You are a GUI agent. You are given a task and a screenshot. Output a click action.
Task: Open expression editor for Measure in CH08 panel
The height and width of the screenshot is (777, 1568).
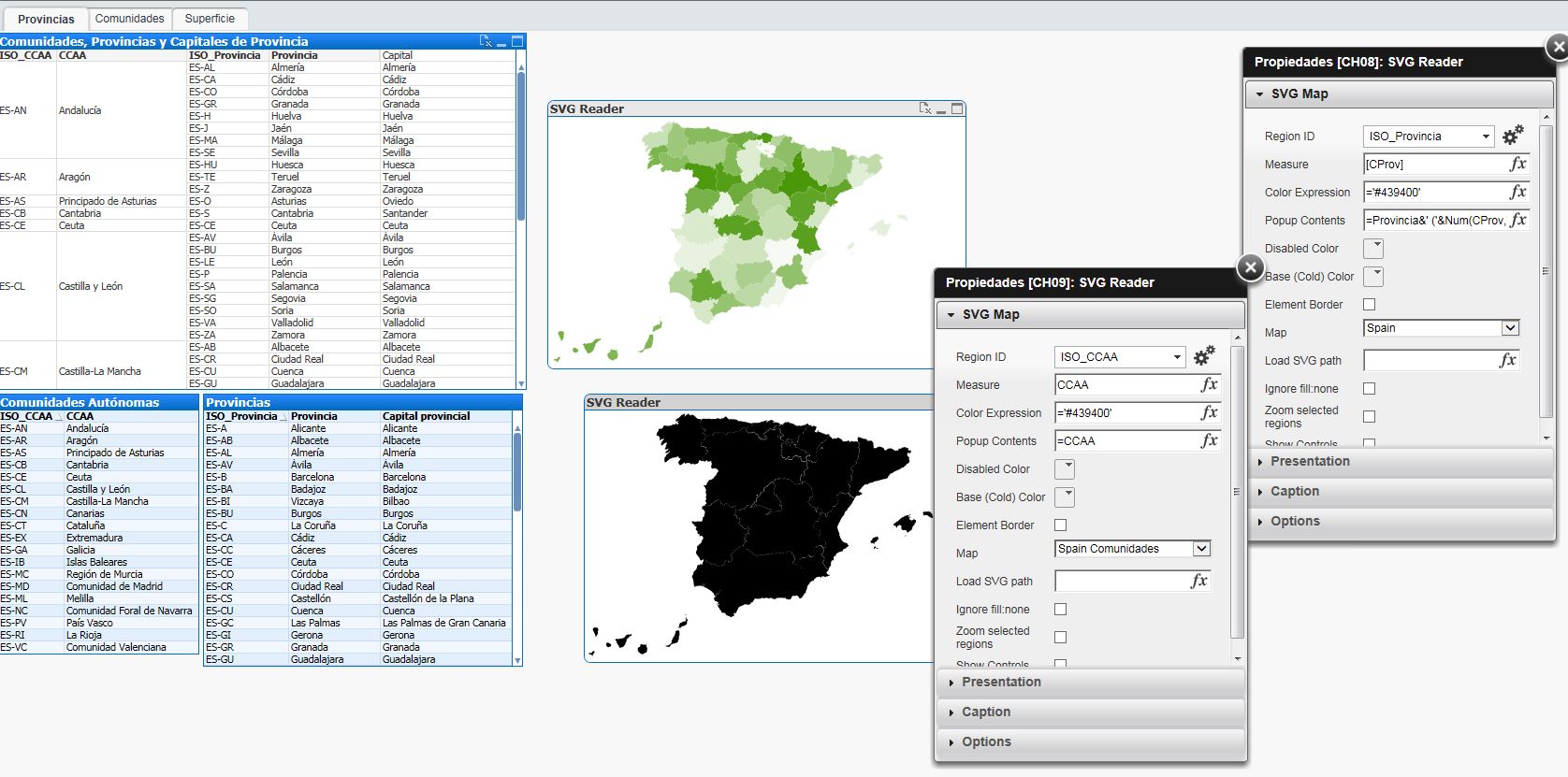[x=1517, y=164]
